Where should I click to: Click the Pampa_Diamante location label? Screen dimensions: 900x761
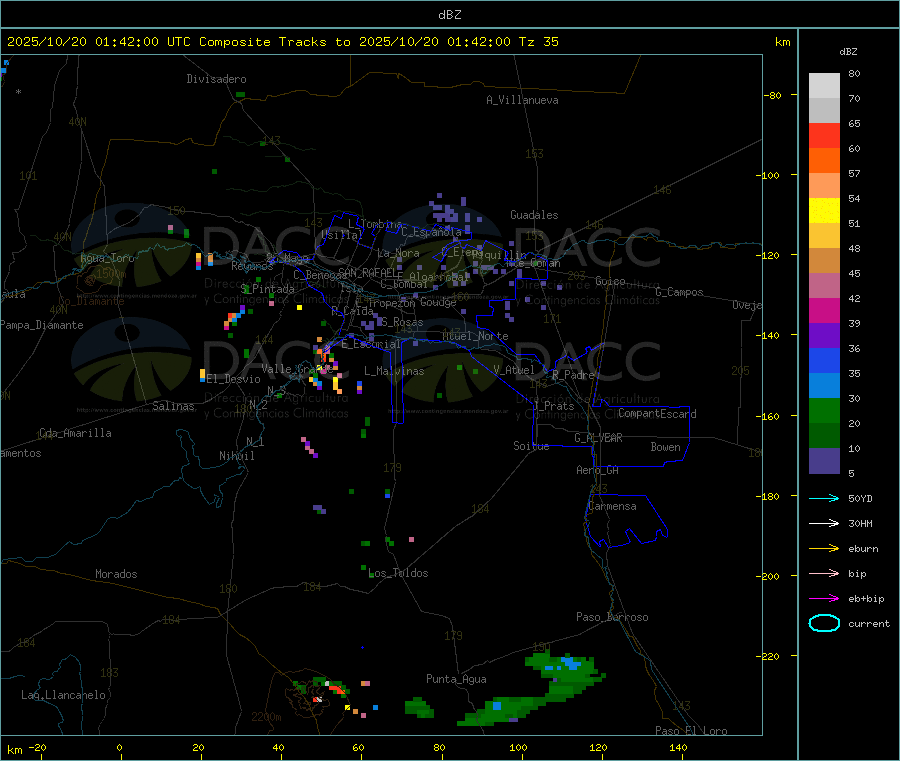tap(42, 325)
